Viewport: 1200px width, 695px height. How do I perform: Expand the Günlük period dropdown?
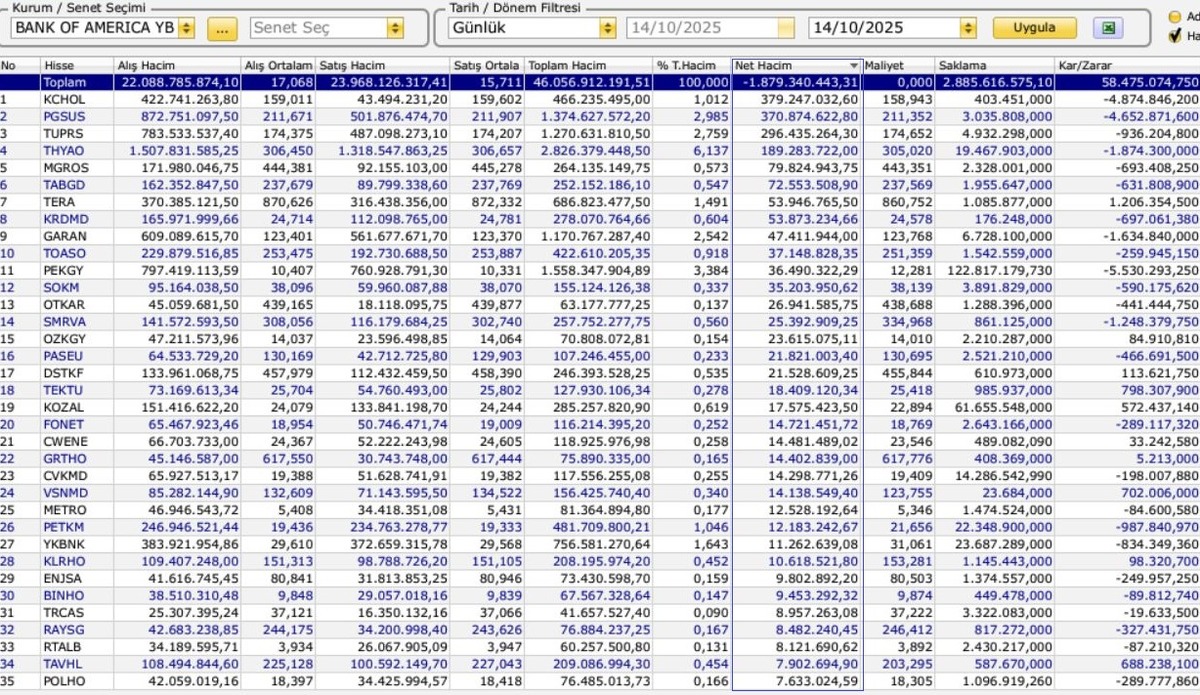pos(607,29)
